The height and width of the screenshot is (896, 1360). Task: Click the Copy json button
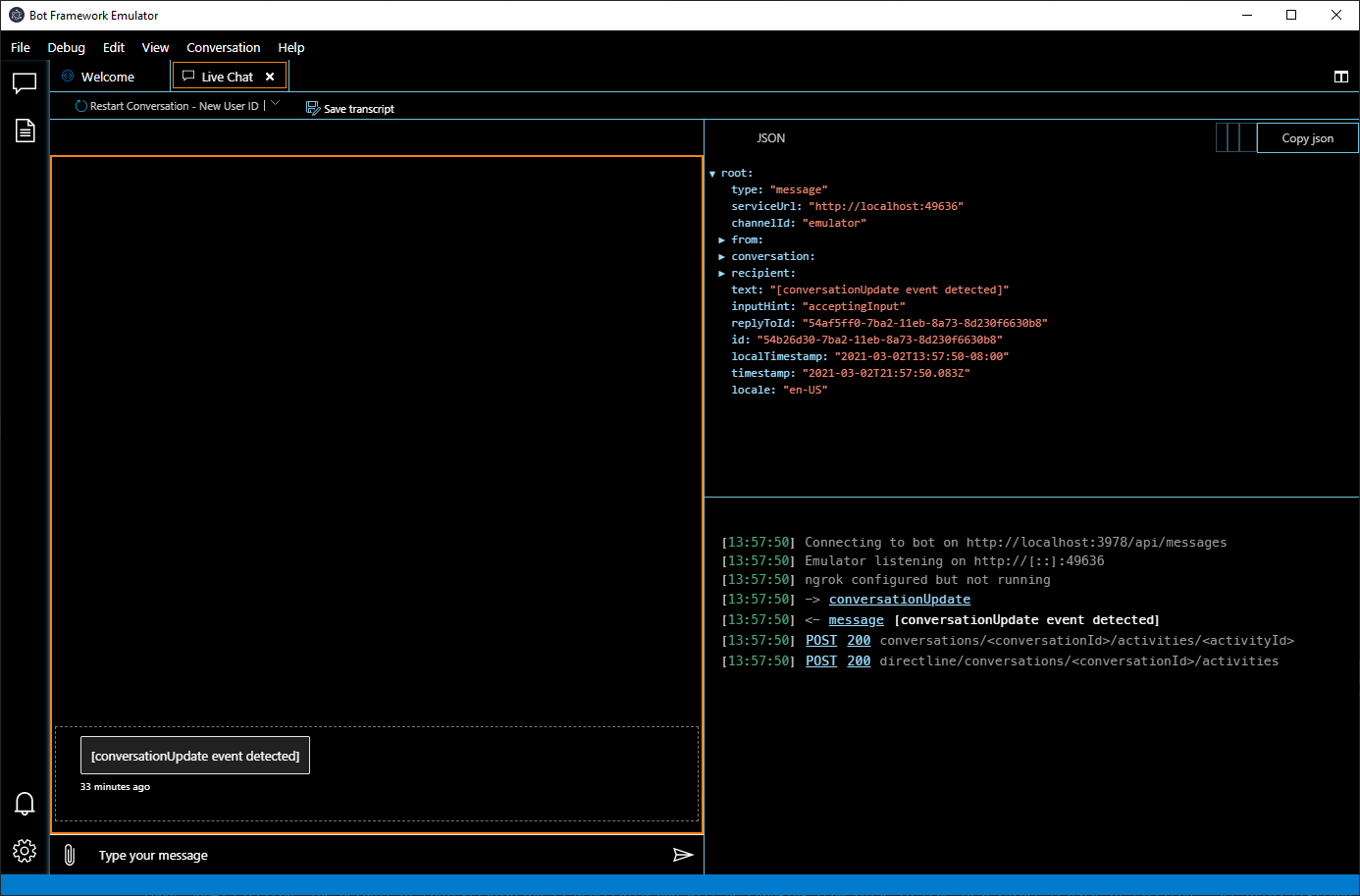(x=1307, y=138)
